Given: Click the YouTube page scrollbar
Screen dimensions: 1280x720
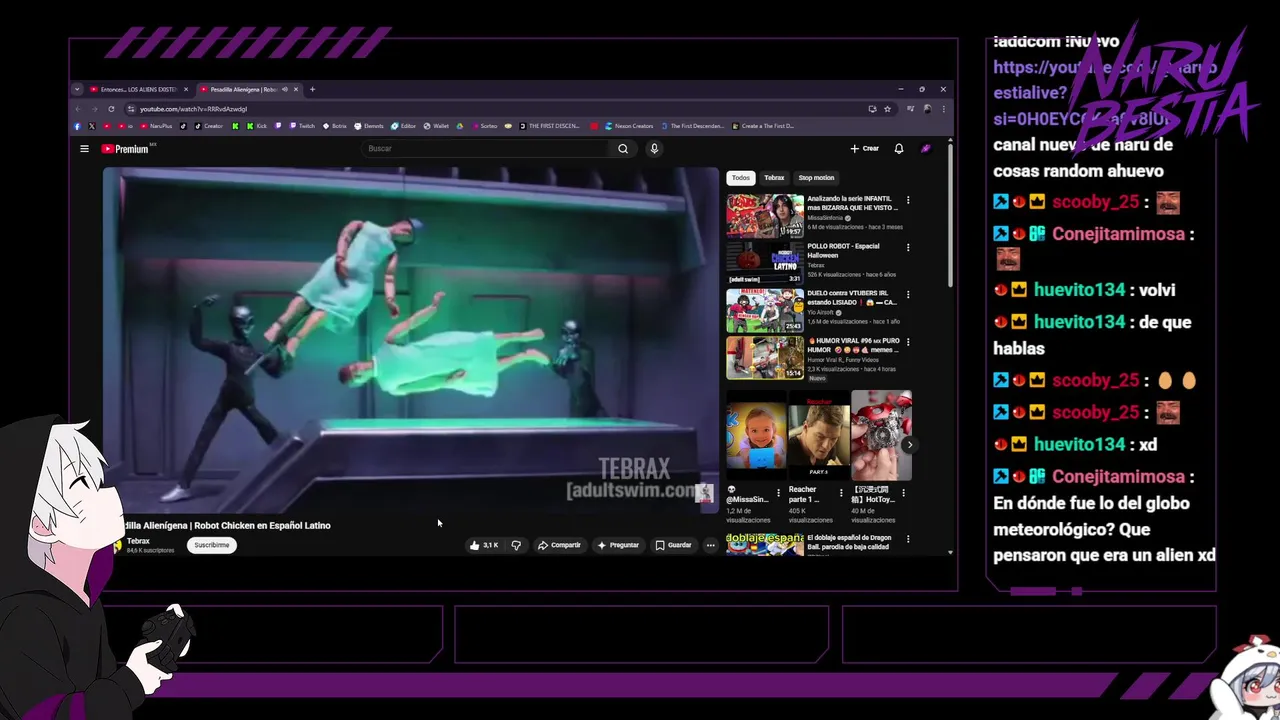Looking at the screenshot, I should coord(949,215).
